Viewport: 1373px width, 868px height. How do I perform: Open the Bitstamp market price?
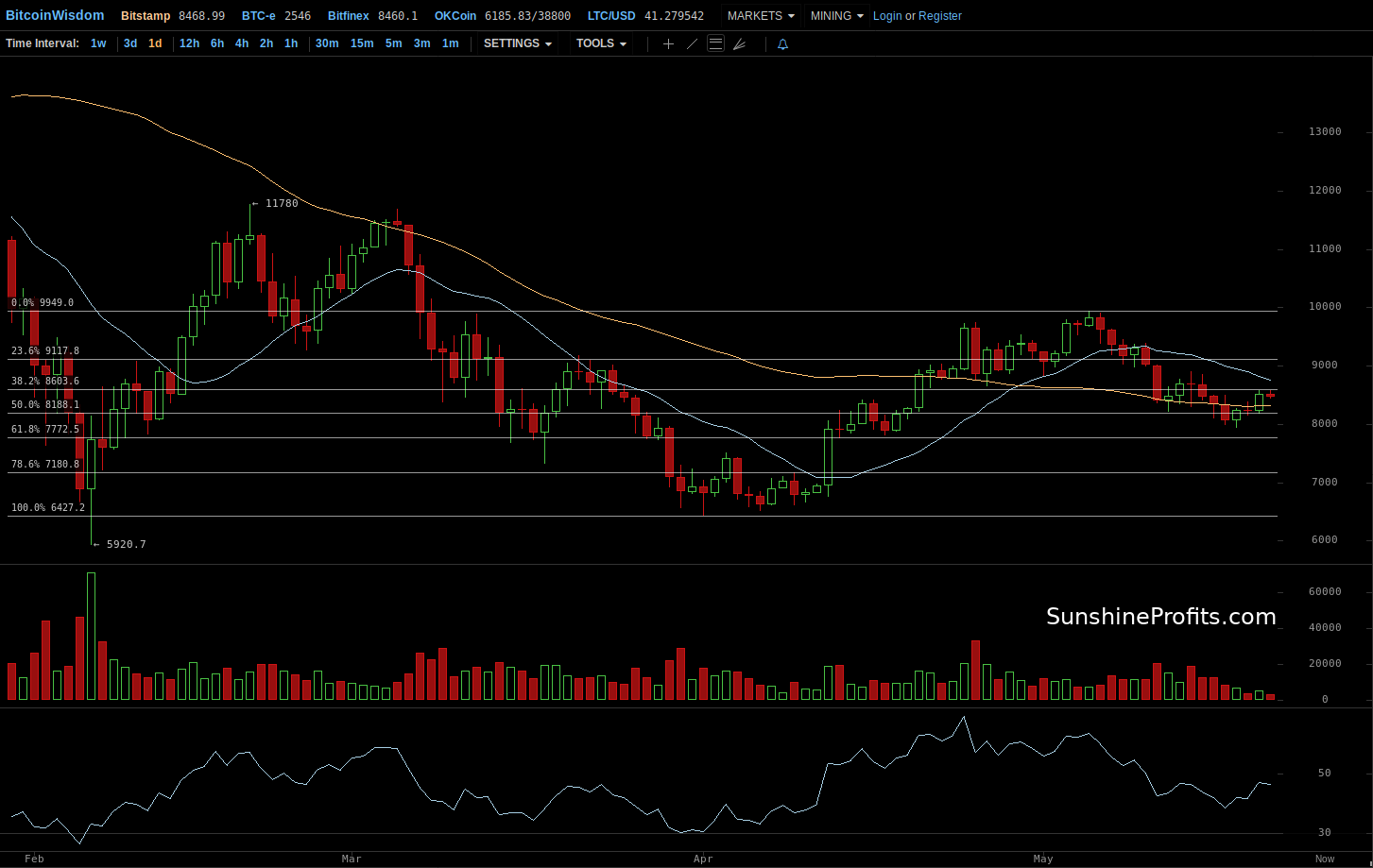173,16
